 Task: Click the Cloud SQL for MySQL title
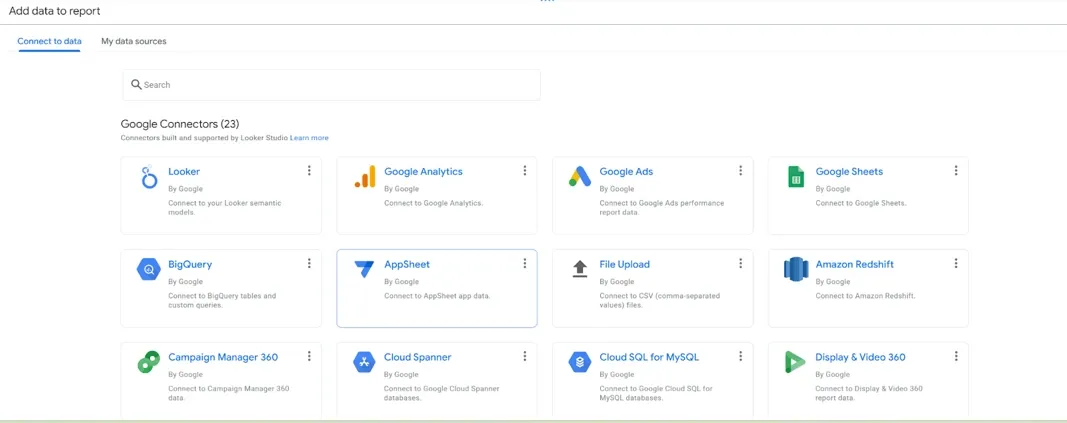pos(649,357)
